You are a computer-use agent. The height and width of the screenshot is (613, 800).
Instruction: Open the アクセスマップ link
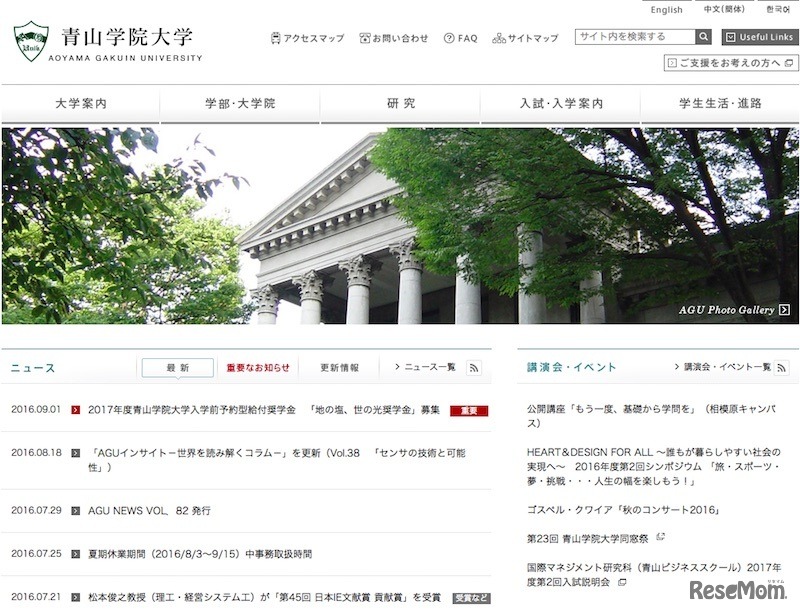pos(307,38)
